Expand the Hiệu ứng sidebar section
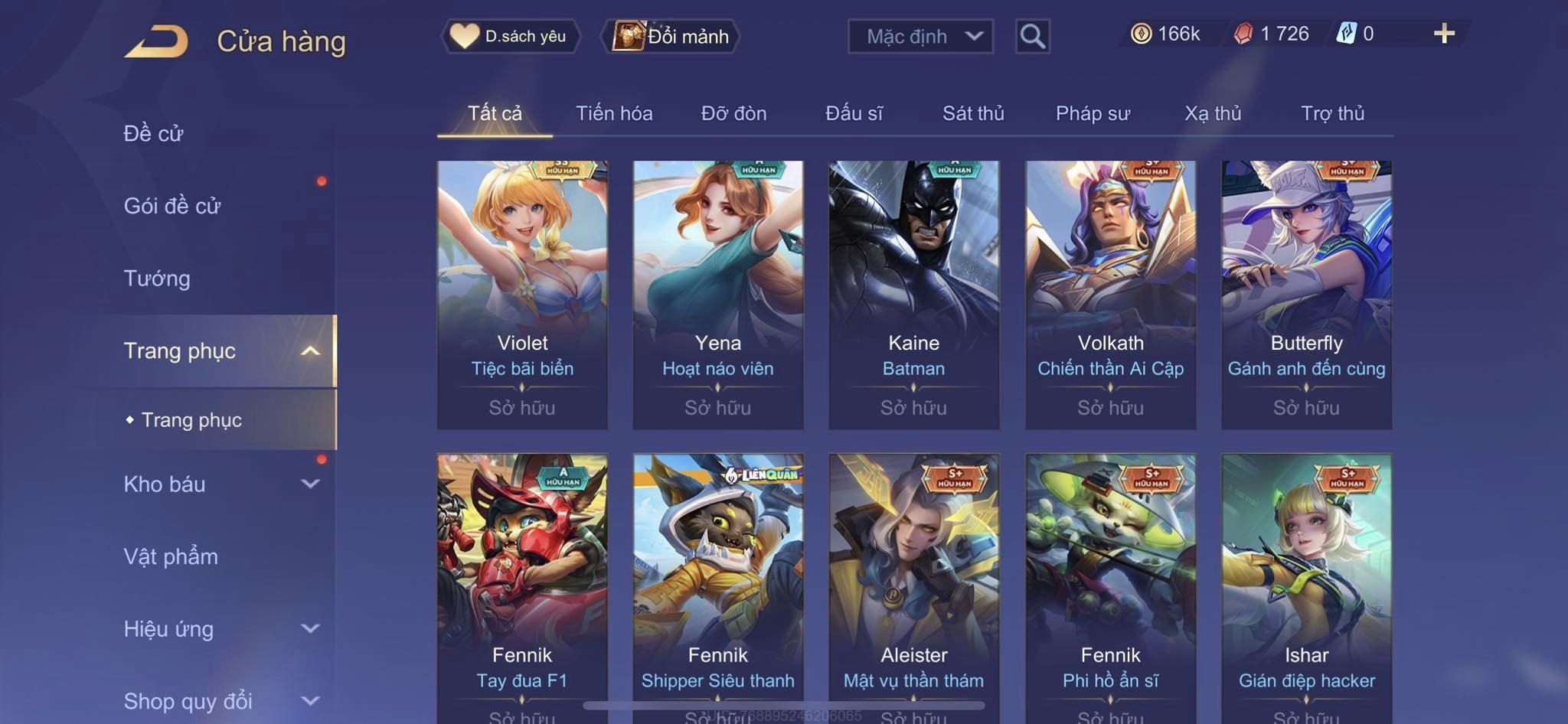The image size is (1568, 724). tap(310, 628)
